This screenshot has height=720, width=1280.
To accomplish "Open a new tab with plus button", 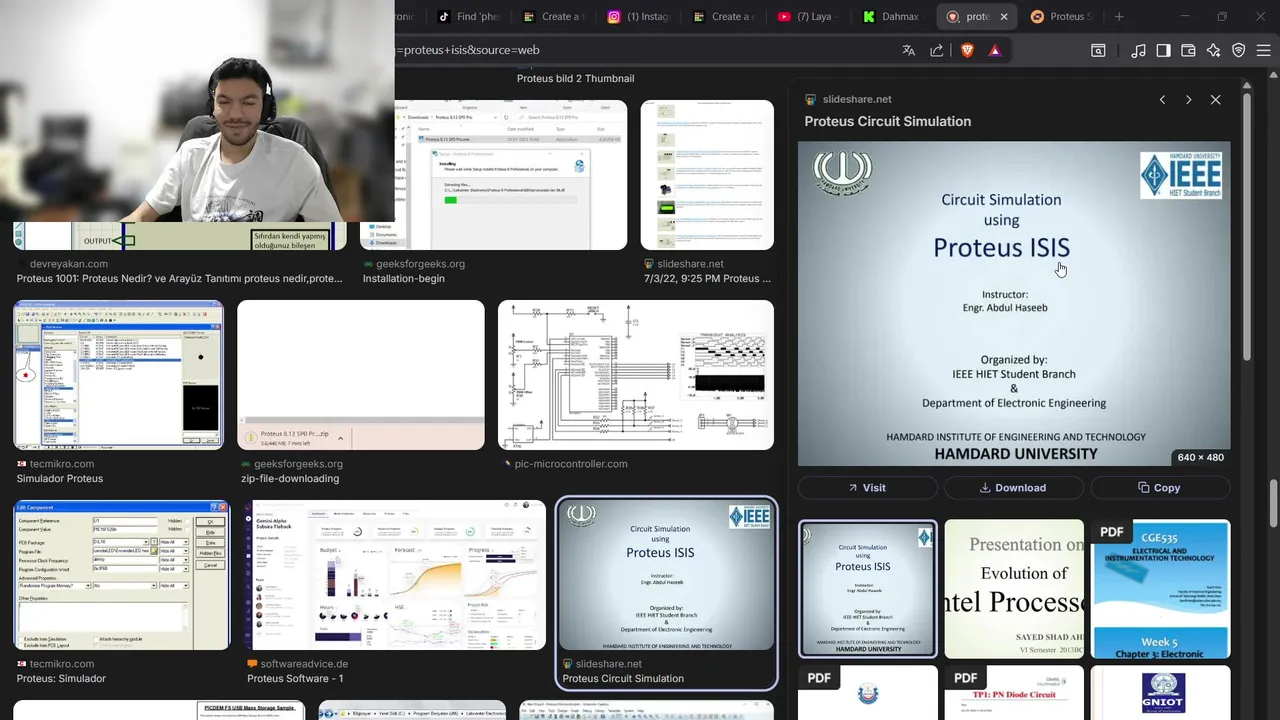I will click(1119, 16).
